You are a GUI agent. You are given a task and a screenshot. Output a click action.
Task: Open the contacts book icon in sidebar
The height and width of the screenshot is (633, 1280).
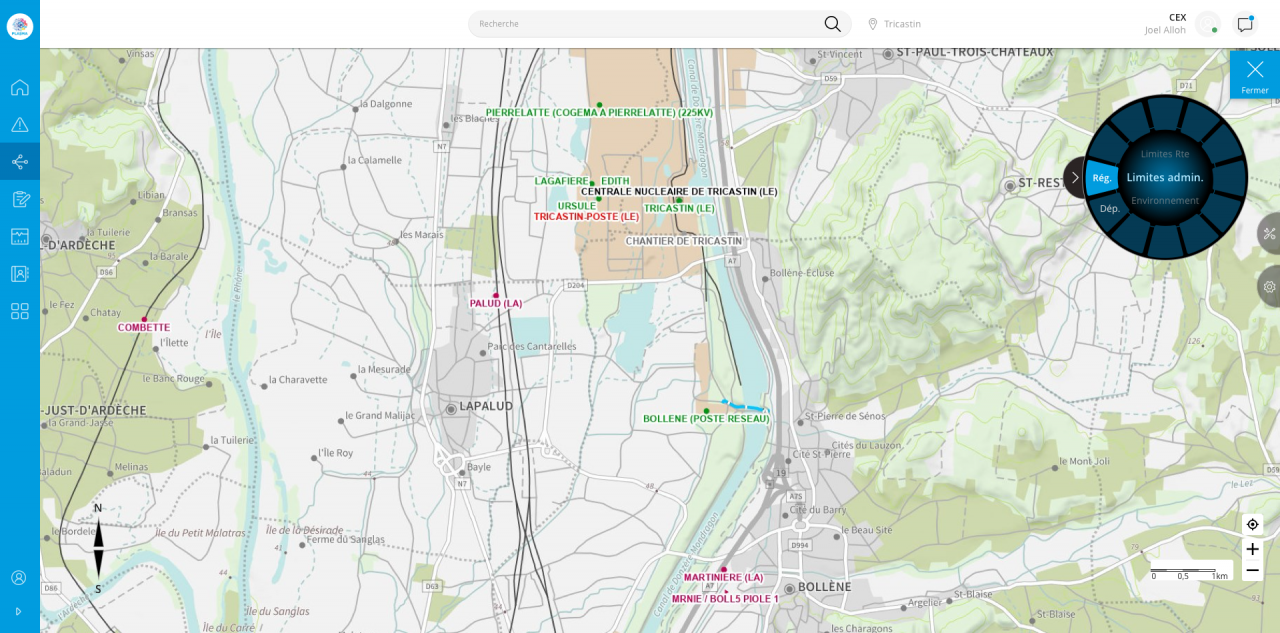pos(20,274)
